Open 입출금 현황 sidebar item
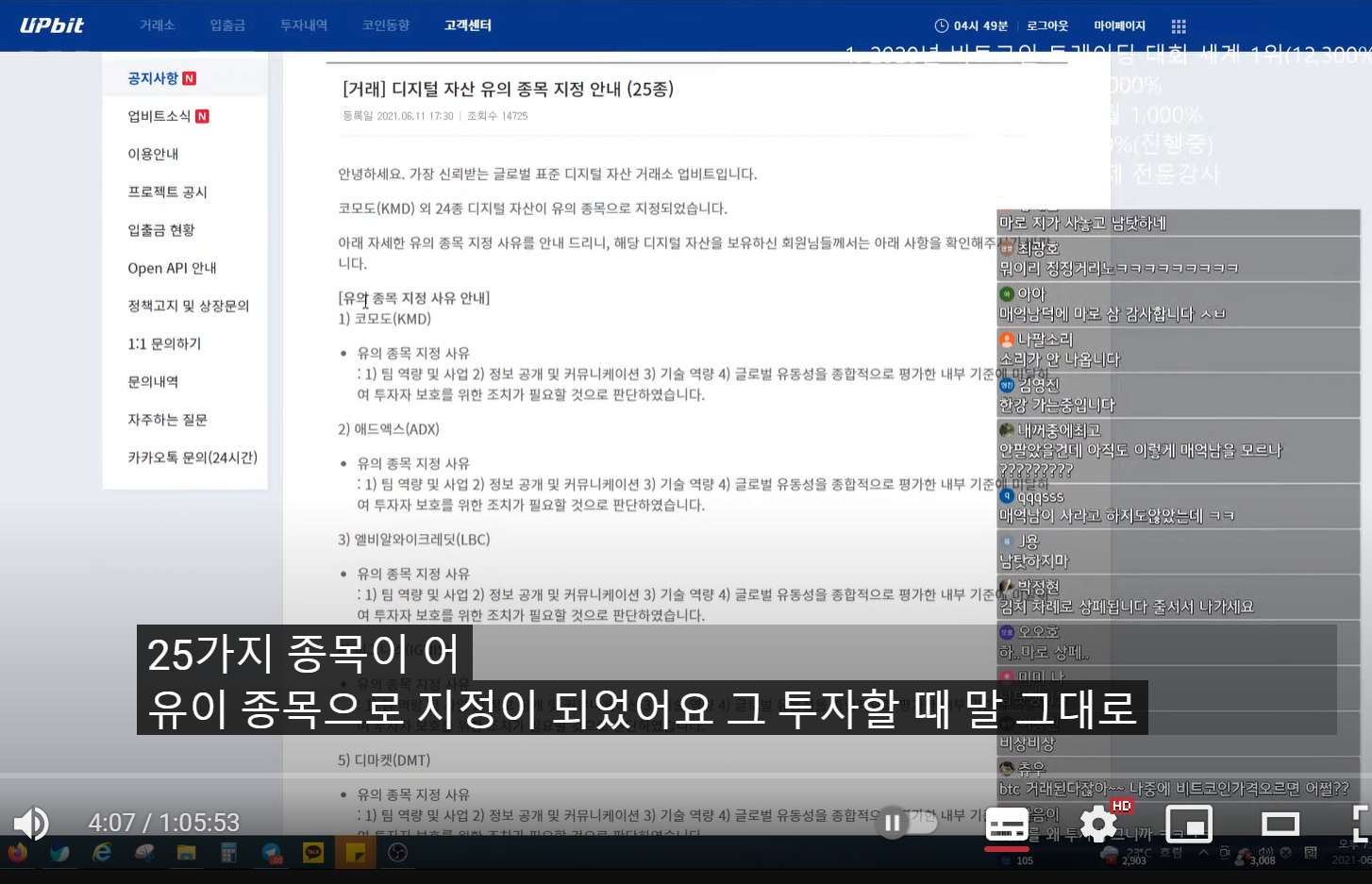The width and height of the screenshot is (1372, 884). point(161,230)
